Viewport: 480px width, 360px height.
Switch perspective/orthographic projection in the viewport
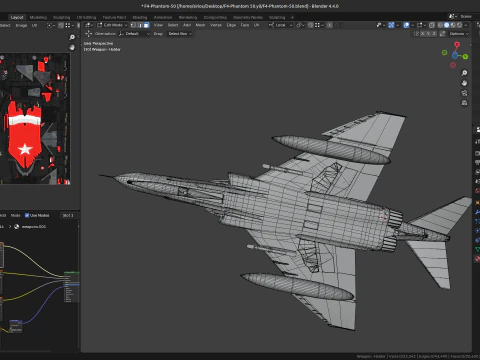click(x=464, y=103)
